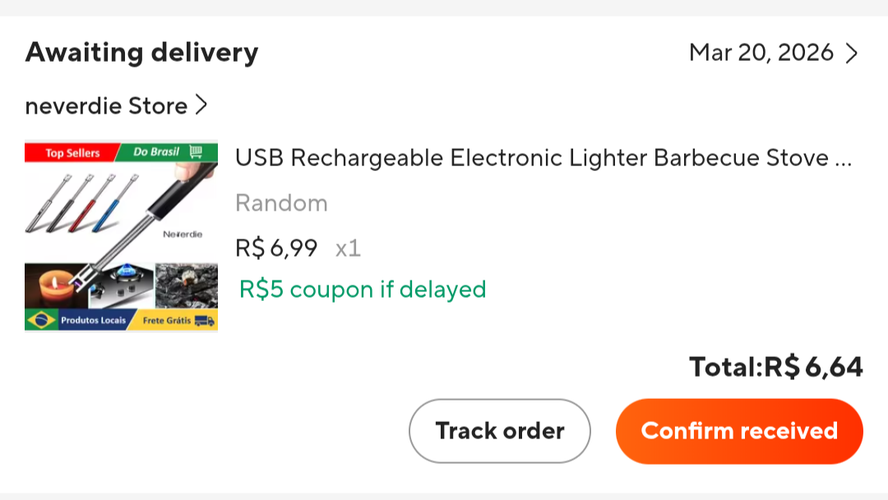Expand order details via date chevron
This screenshot has width=888, height=500.
[x=852, y=53]
